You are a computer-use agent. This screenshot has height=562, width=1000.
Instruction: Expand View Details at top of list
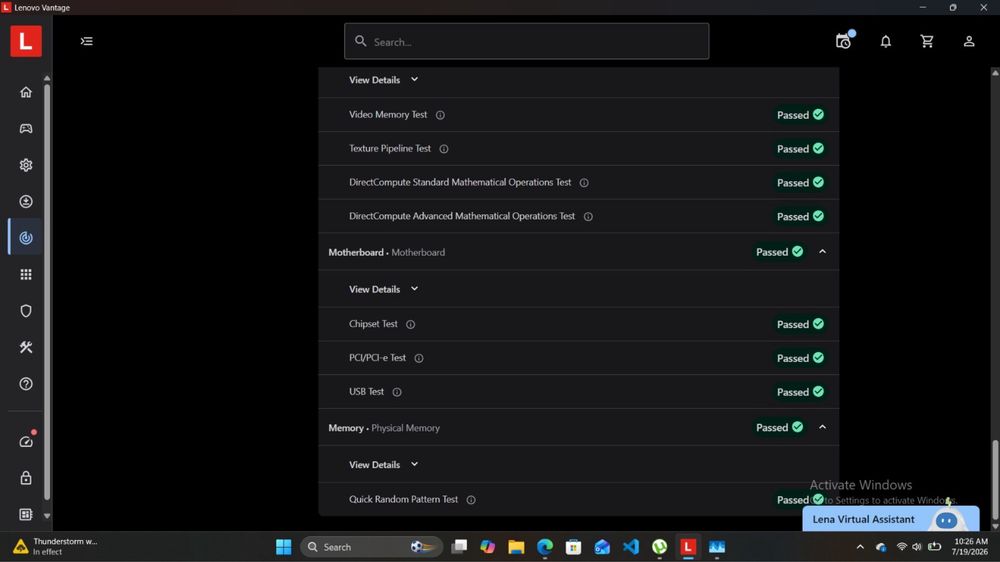click(x=383, y=80)
